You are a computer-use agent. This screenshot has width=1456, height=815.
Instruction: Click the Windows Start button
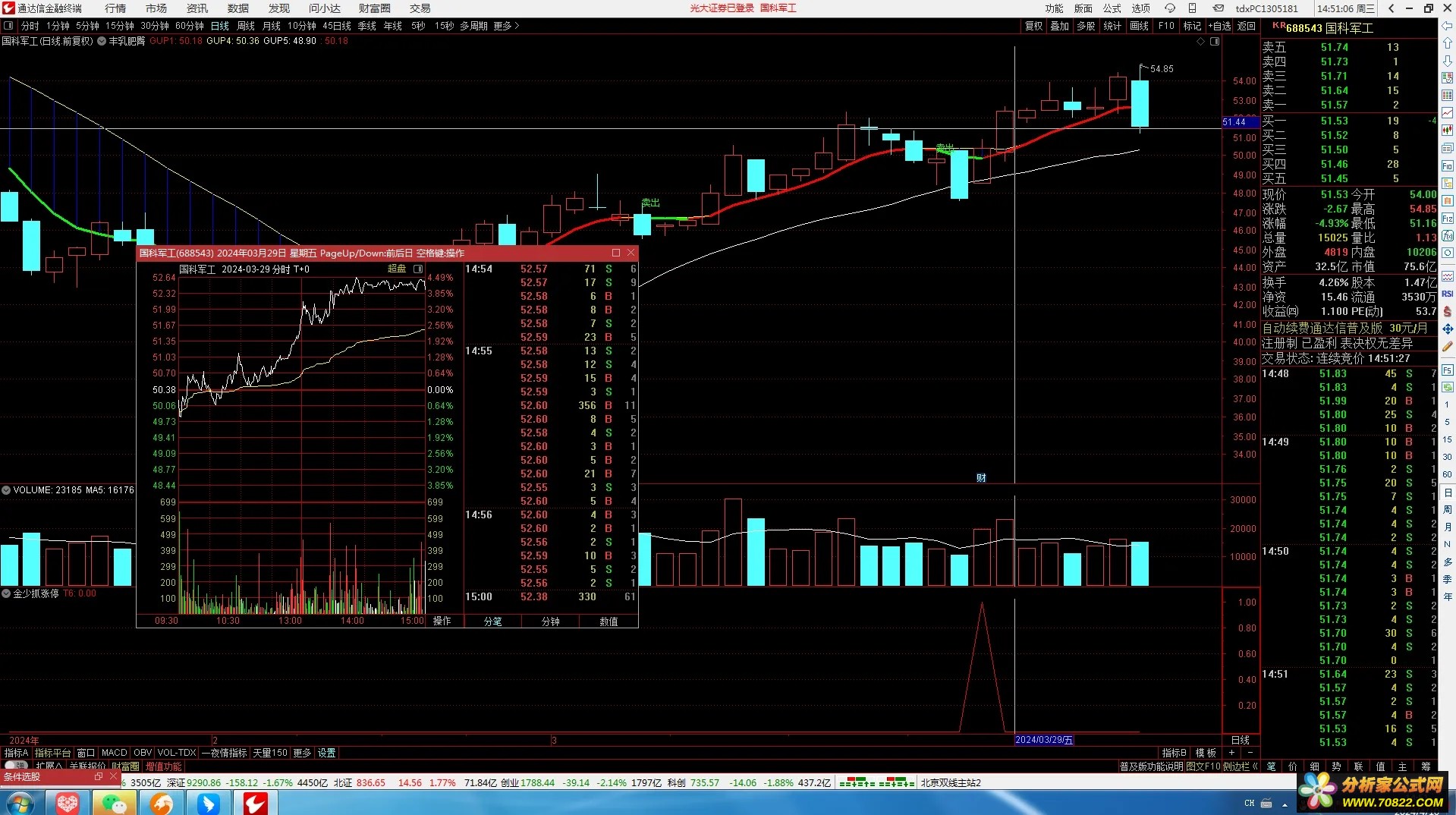coord(20,803)
